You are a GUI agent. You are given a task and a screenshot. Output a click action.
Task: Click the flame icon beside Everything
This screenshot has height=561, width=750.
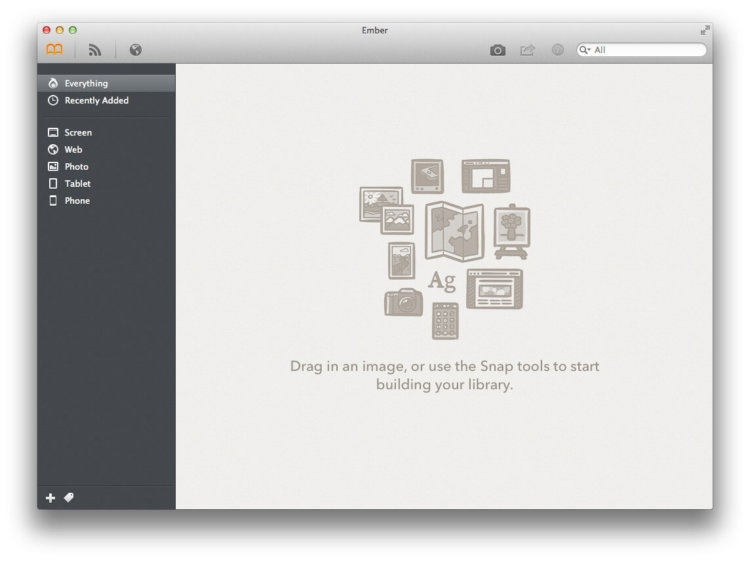53,83
